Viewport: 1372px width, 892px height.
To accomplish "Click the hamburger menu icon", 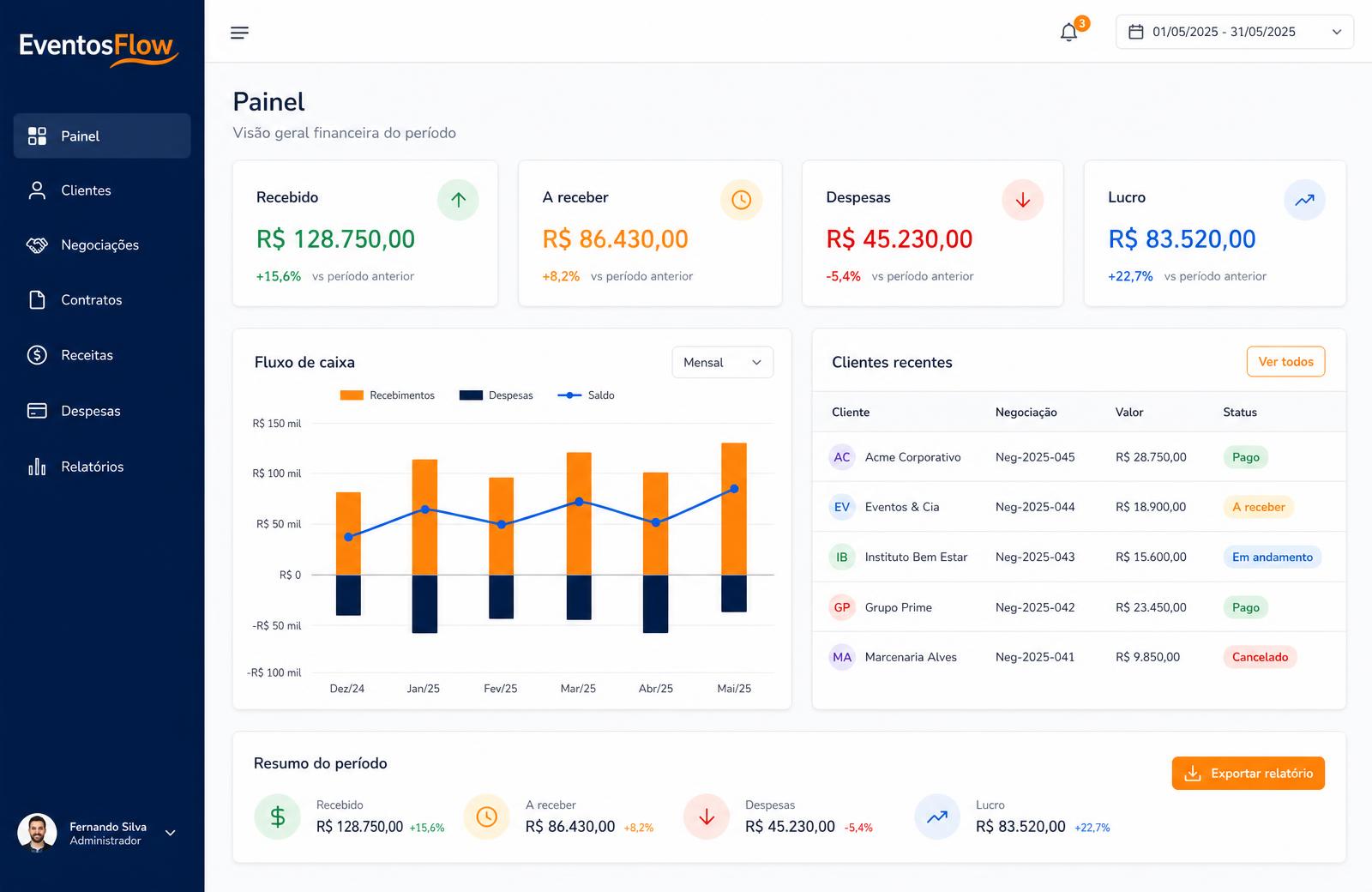I will (x=240, y=33).
